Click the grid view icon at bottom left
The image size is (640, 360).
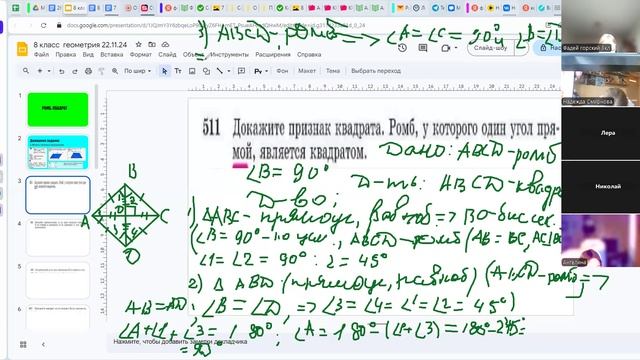[x=23, y=344]
